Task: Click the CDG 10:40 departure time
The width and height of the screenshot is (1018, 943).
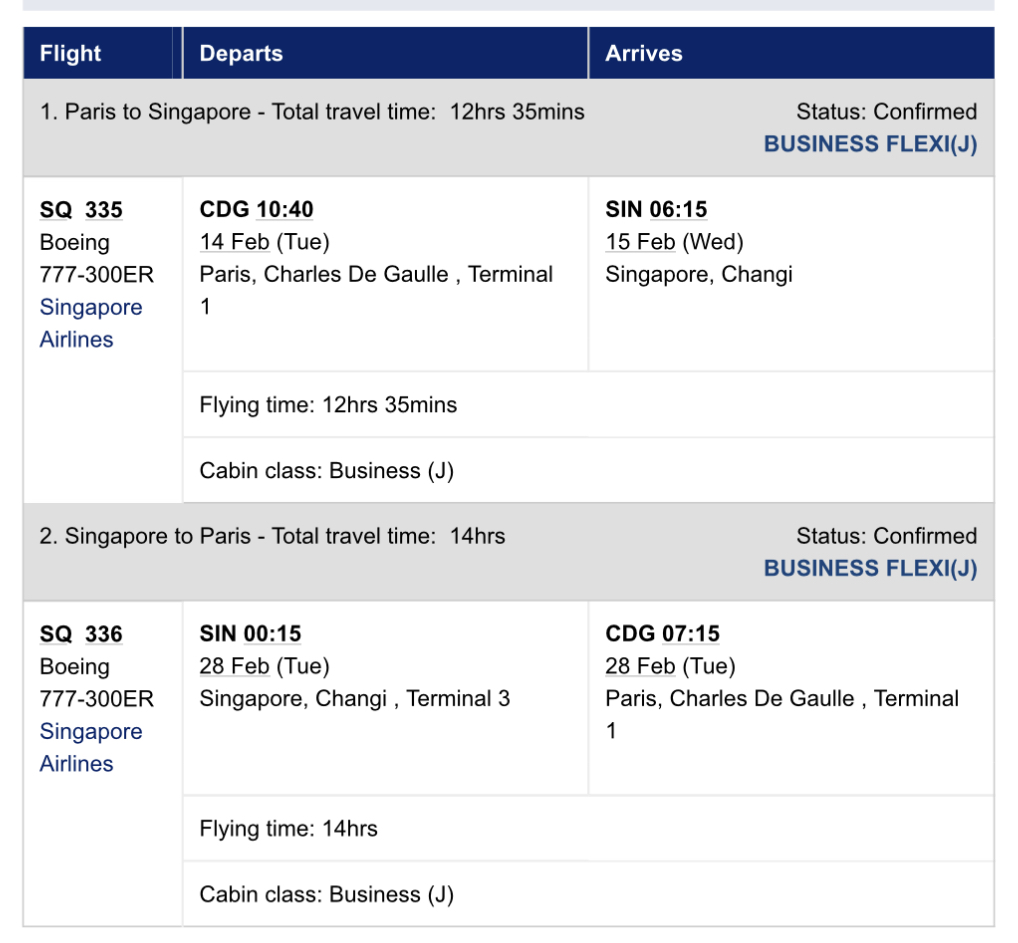Action: point(256,210)
